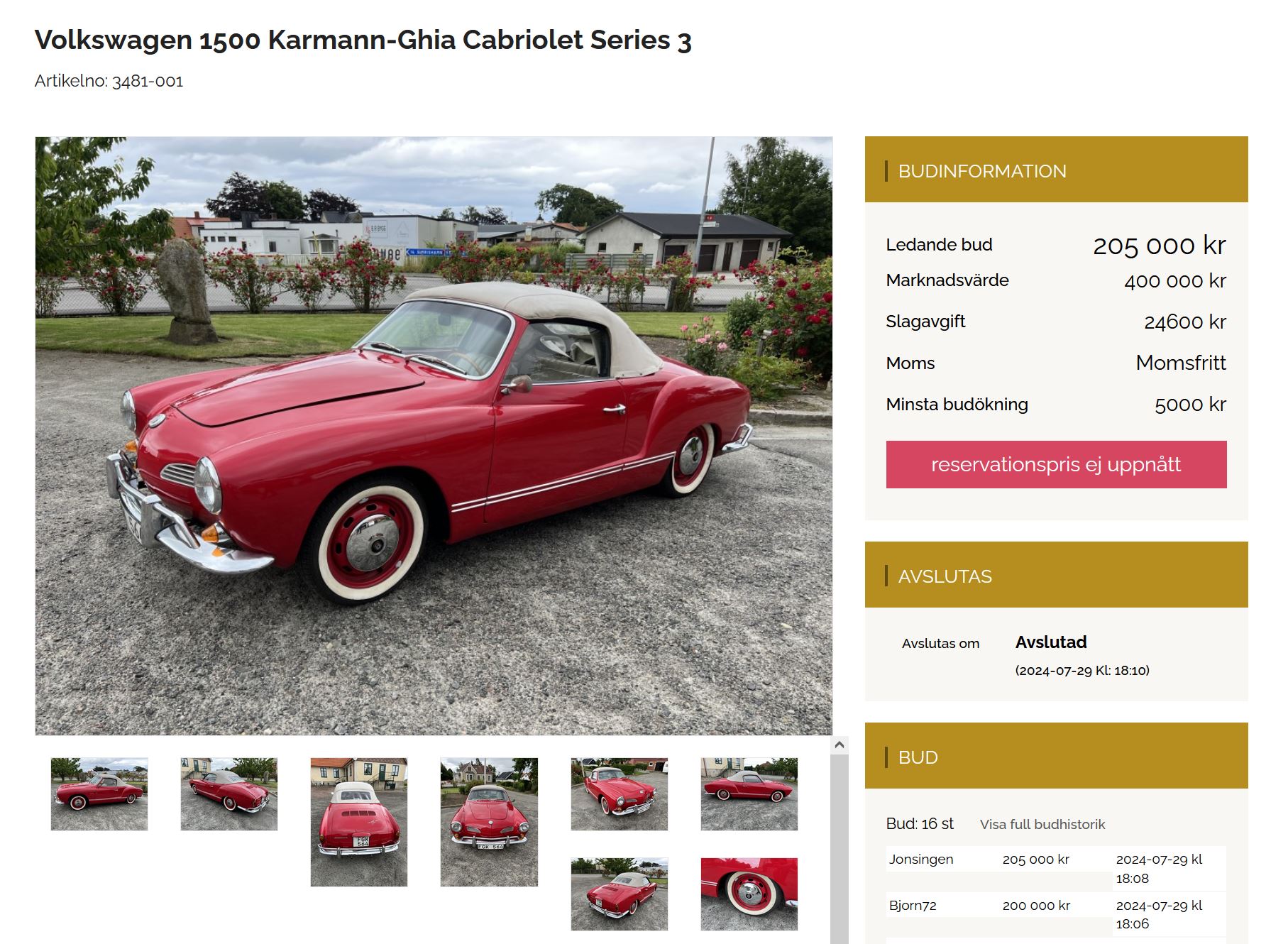Click the BUDINFORMATION panel header
The image size is (1288, 944).
click(x=1056, y=170)
